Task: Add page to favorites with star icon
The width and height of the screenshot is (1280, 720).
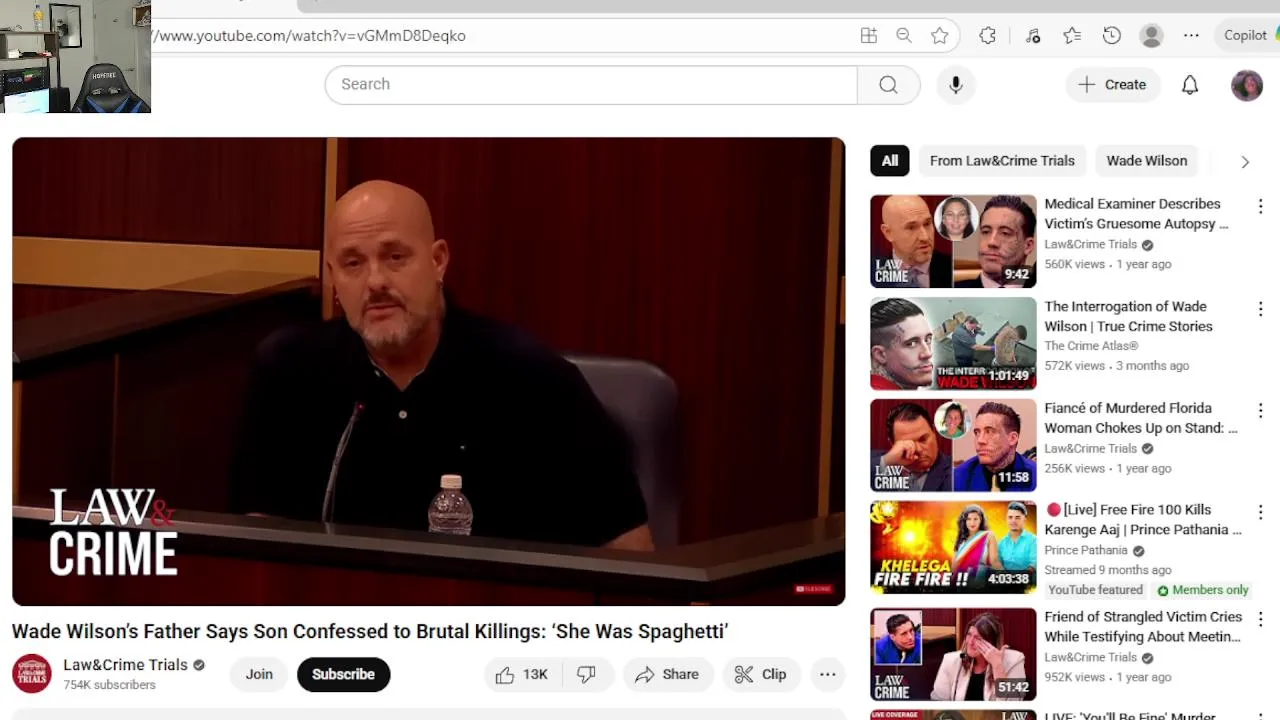Action: click(939, 35)
